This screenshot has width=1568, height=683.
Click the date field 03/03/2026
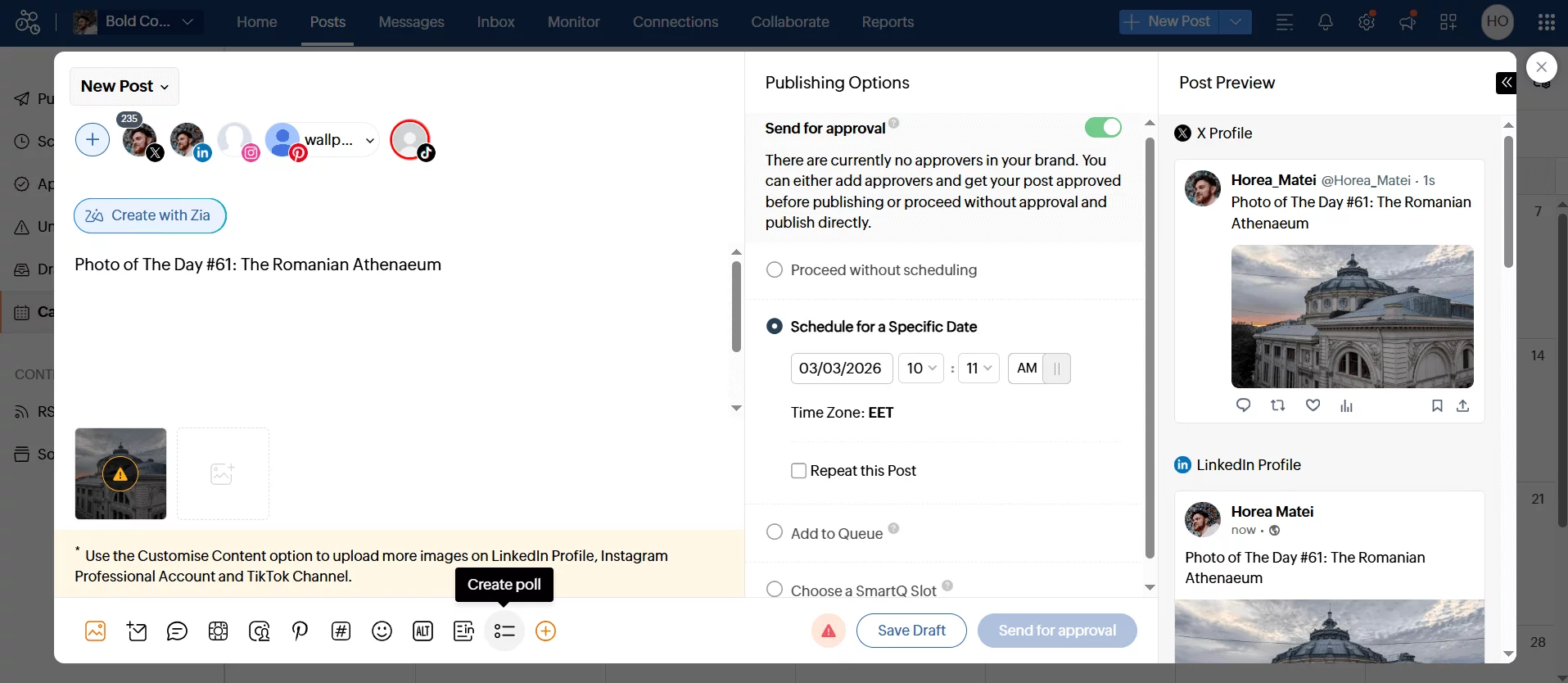point(842,369)
